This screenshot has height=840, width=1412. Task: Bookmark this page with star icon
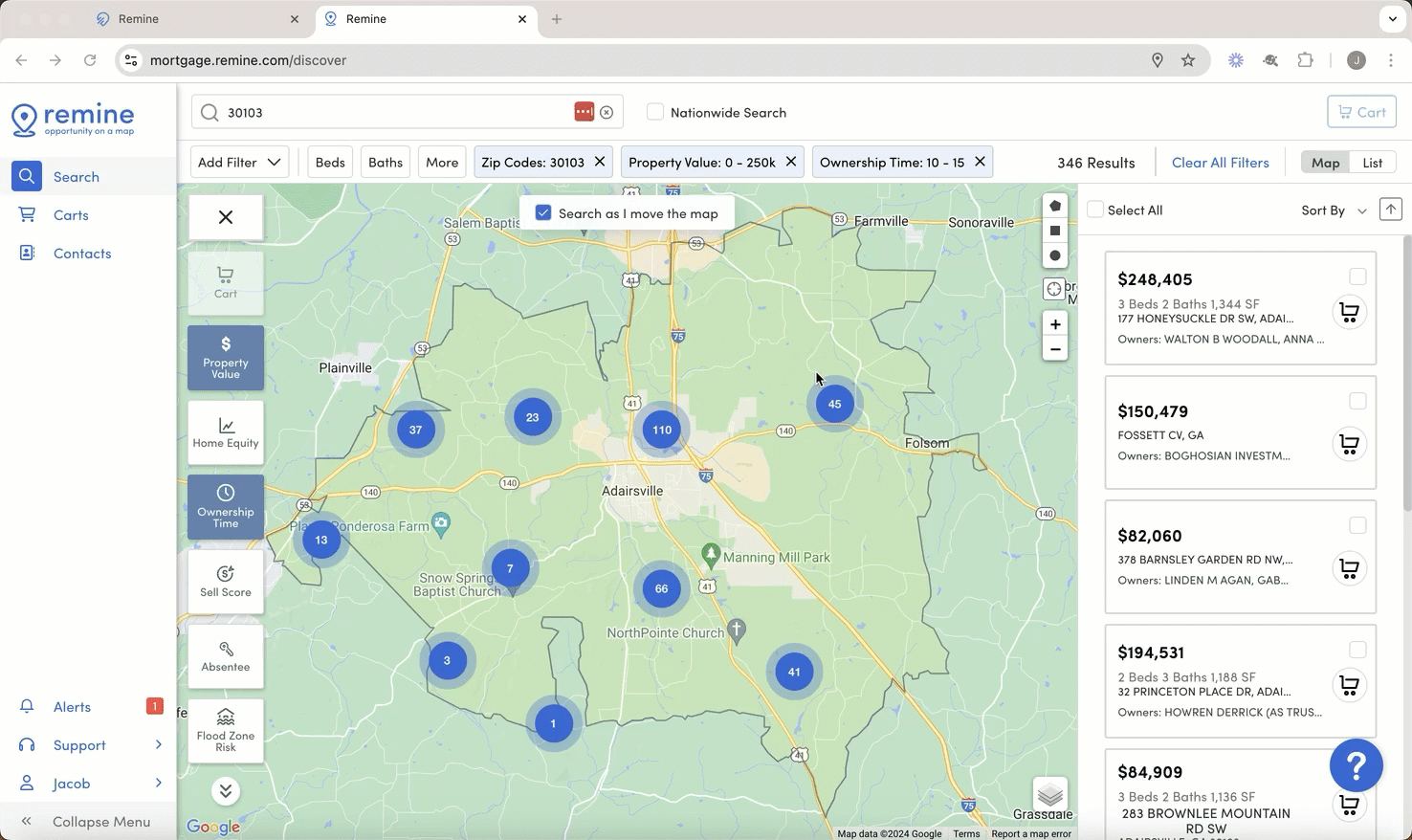tap(1188, 60)
